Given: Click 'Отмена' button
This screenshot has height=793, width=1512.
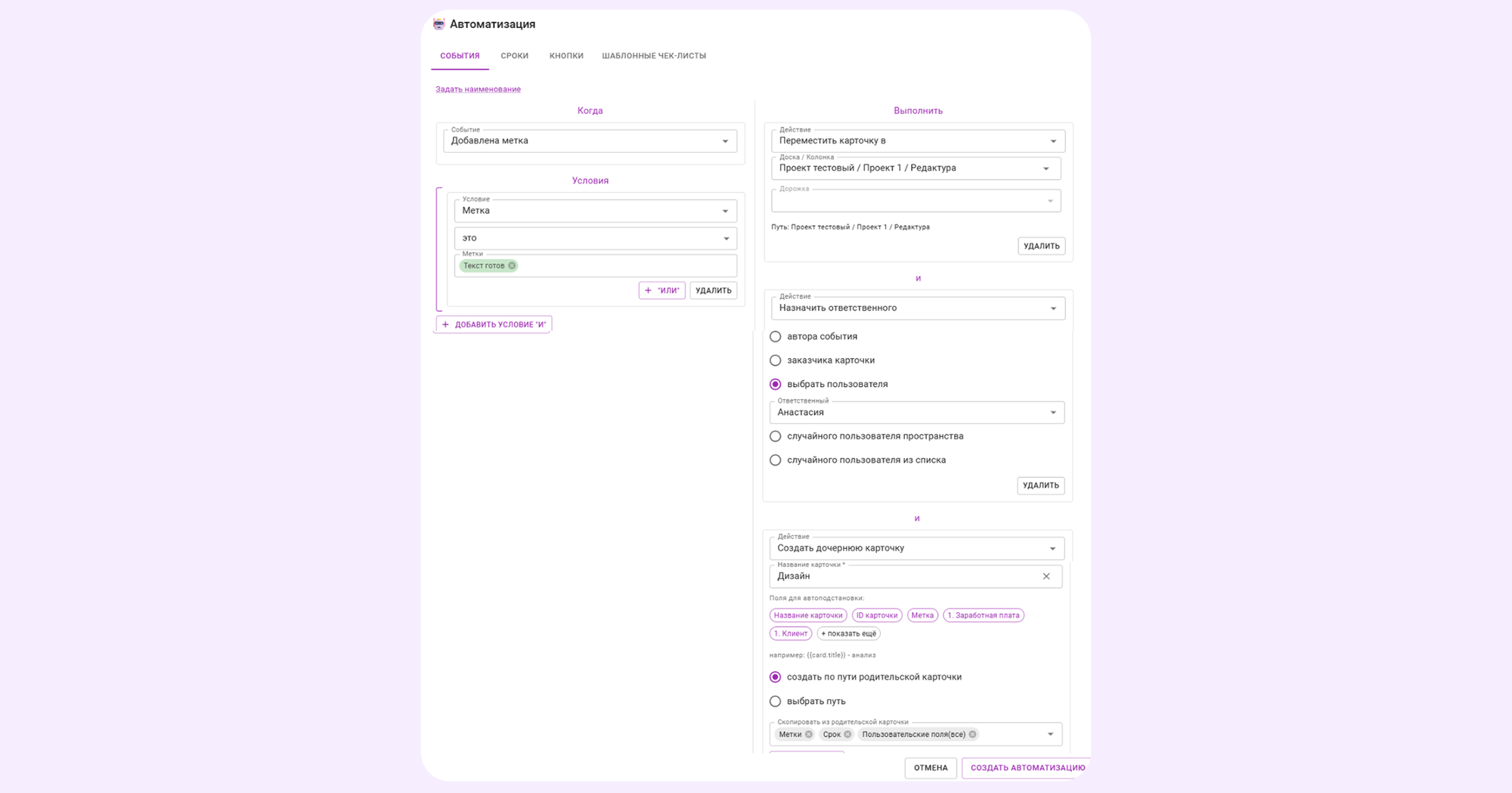Looking at the screenshot, I should (x=930, y=768).
